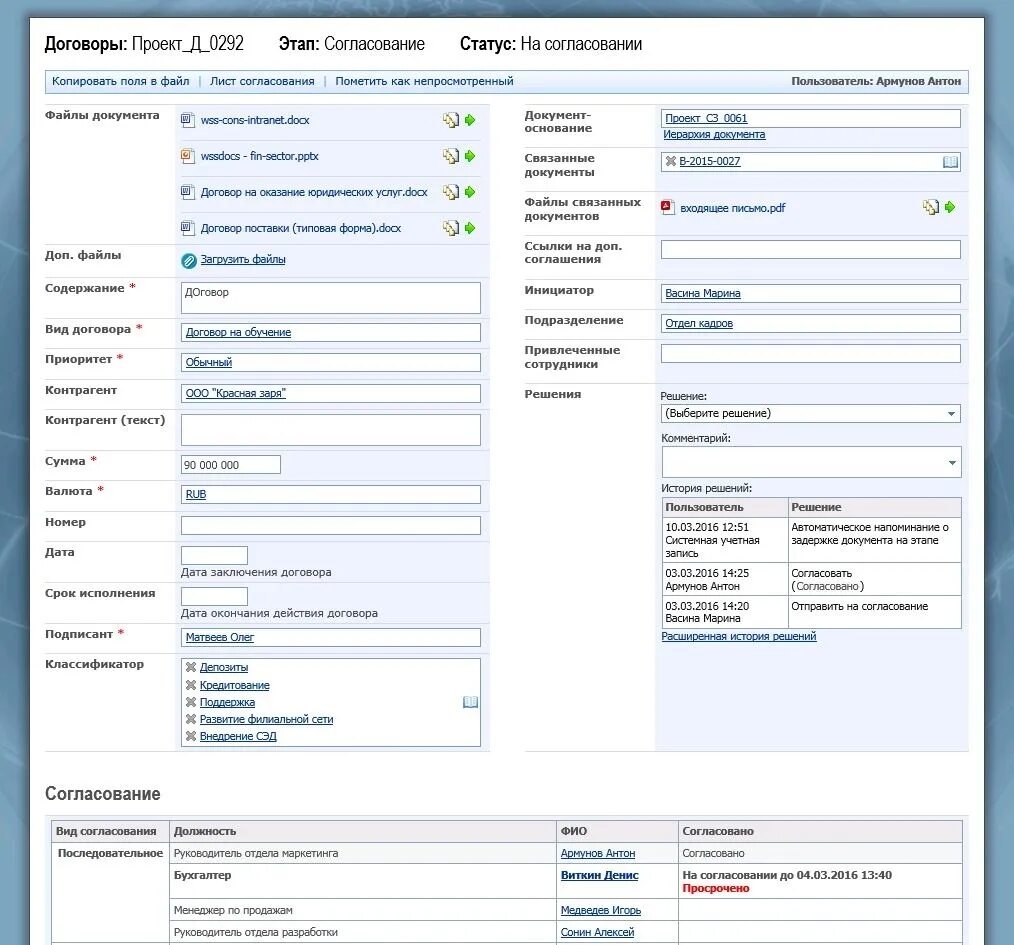Image resolution: width=1014 pixels, height=945 pixels.
Task: Click green arrow next to wss-cons-intranet.docx
Action: tap(470, 120)
